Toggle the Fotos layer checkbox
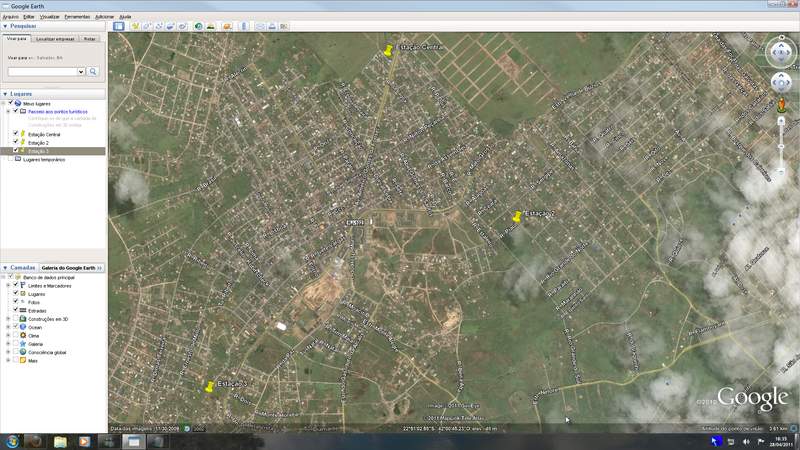Viewport: 800px width, 450px height. coord(16,302)
